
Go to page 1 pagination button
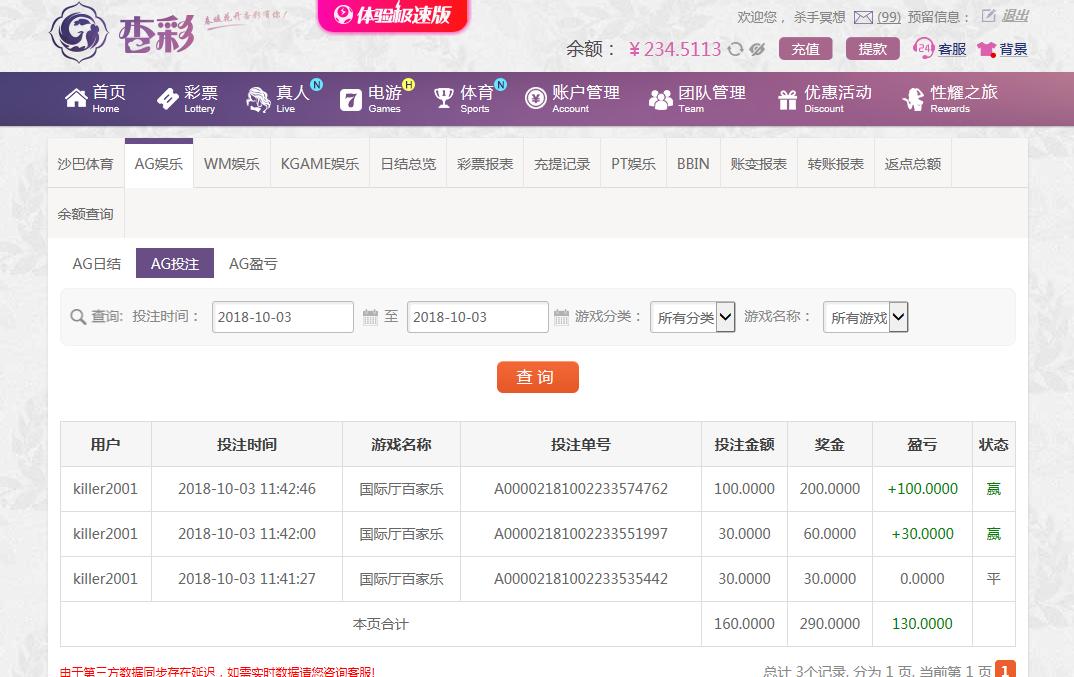(x=1005, y=669)
